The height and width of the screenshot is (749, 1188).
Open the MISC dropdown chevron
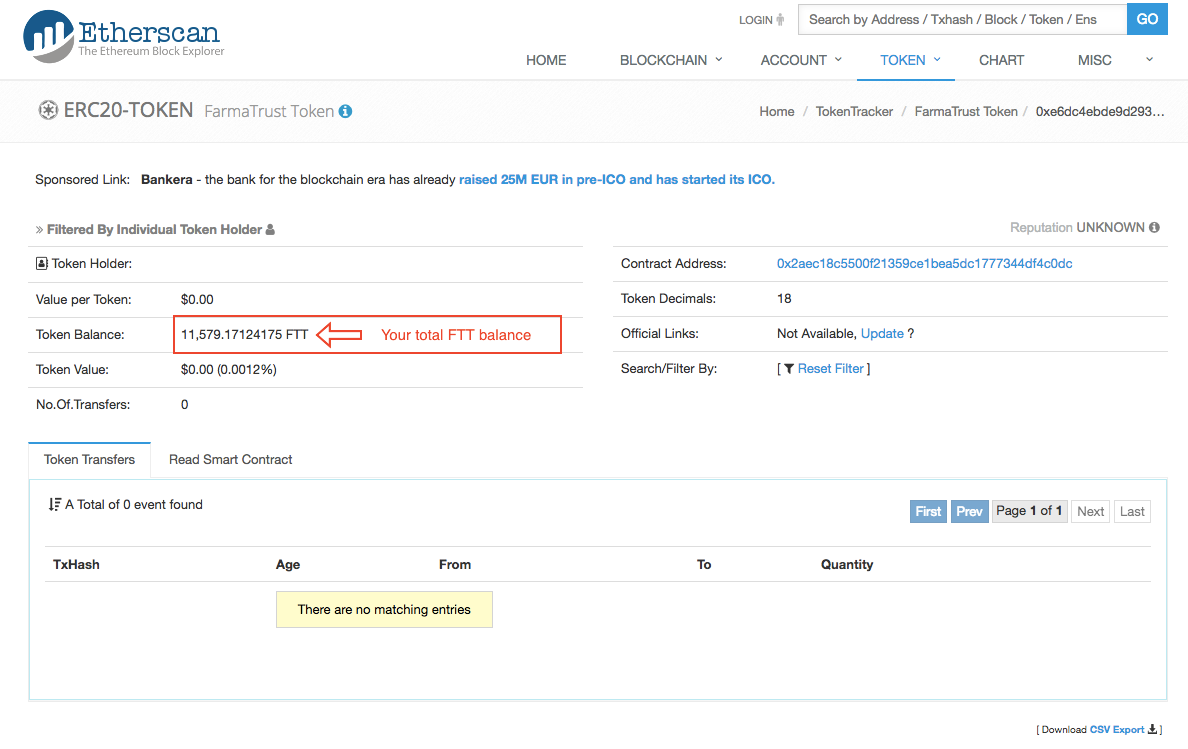pos(1149,59)
